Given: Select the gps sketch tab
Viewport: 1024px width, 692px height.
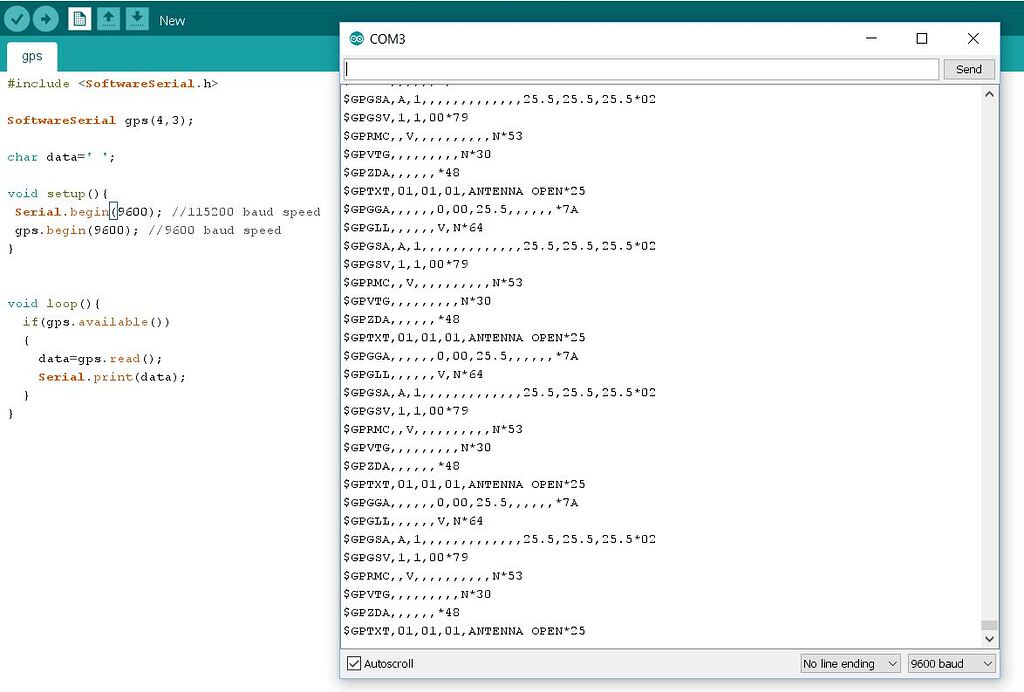Looking at the screenshot, I should [31, 56].
